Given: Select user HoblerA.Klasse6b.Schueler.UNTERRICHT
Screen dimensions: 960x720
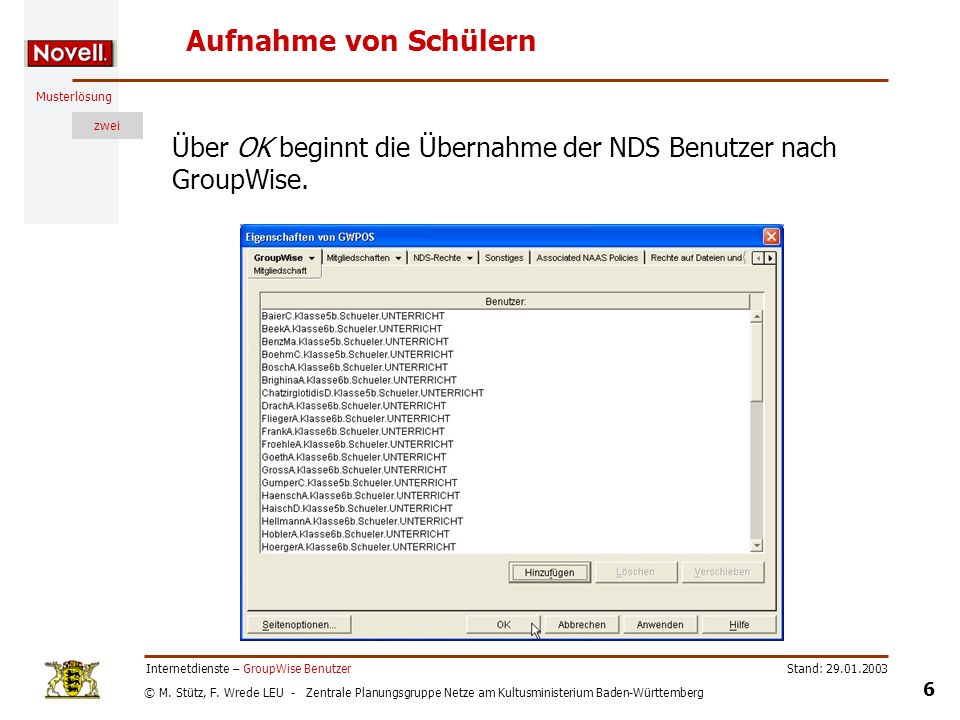Looking at the screenshot, I should [x=356, y=534].
